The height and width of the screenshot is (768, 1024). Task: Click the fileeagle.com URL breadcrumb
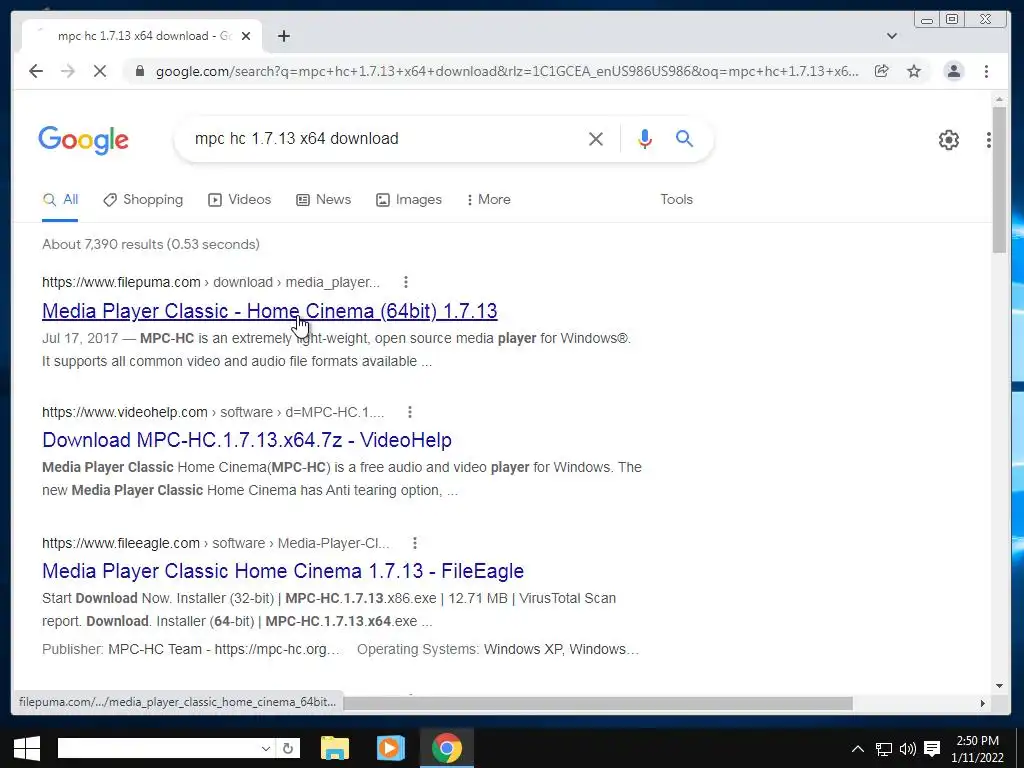216,543
